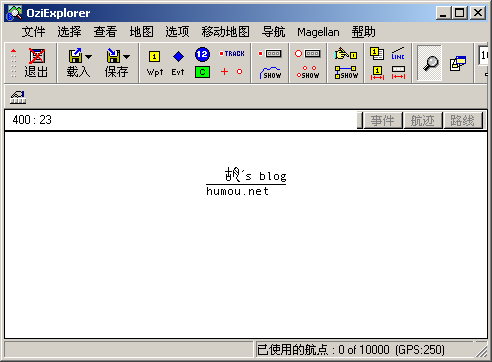Image resolution: width=492 pixels, height=362 pixels.
Task: Click the 路线 button
Action: 463,120
